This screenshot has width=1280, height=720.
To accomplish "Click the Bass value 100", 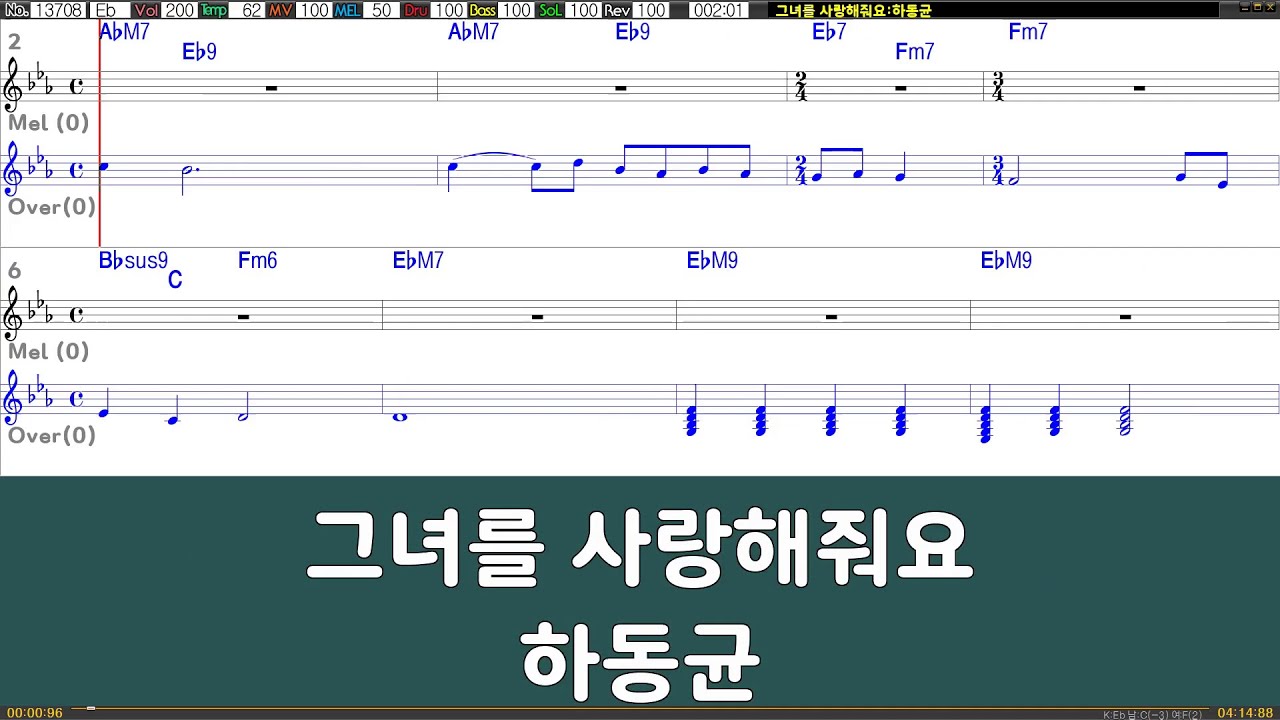I will [516, 10].
